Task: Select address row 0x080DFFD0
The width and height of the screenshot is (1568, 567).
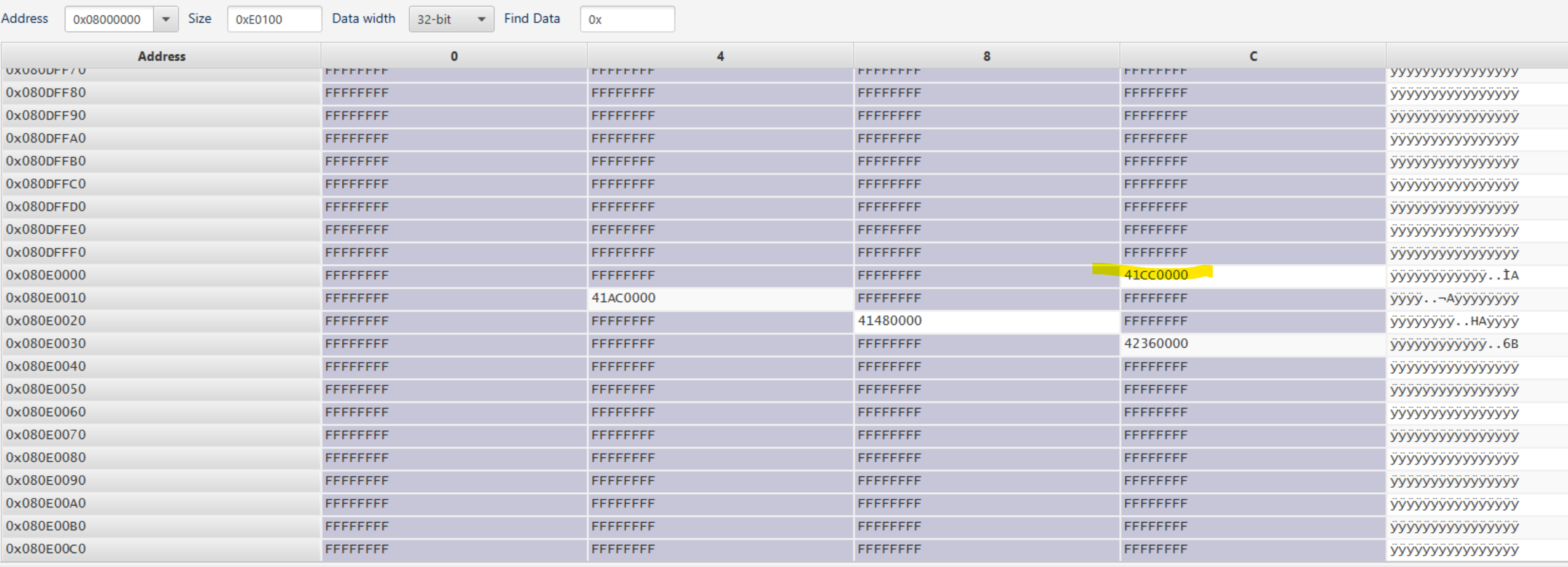Action: click(x=161, y=207)
